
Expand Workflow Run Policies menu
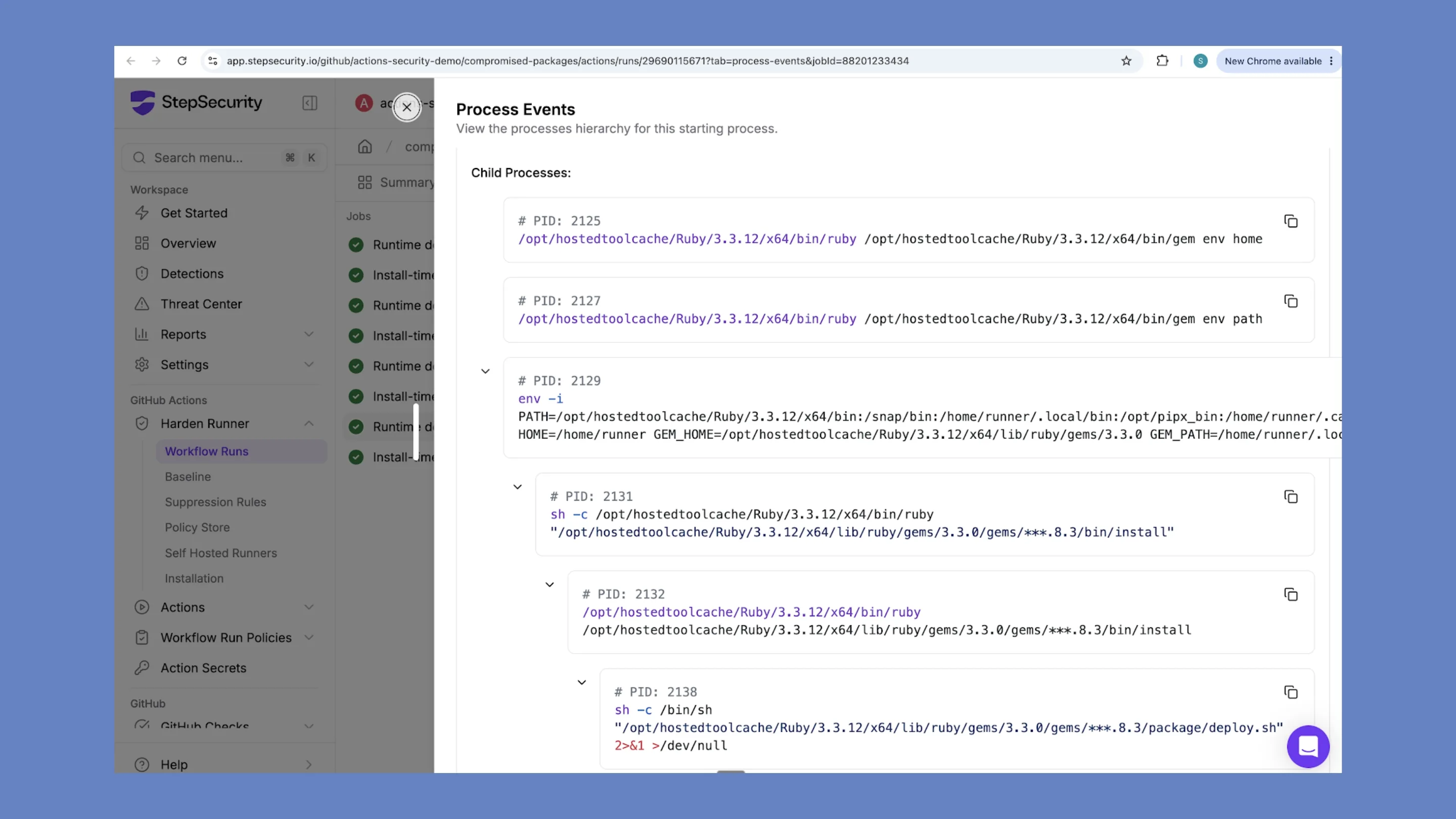224,638
